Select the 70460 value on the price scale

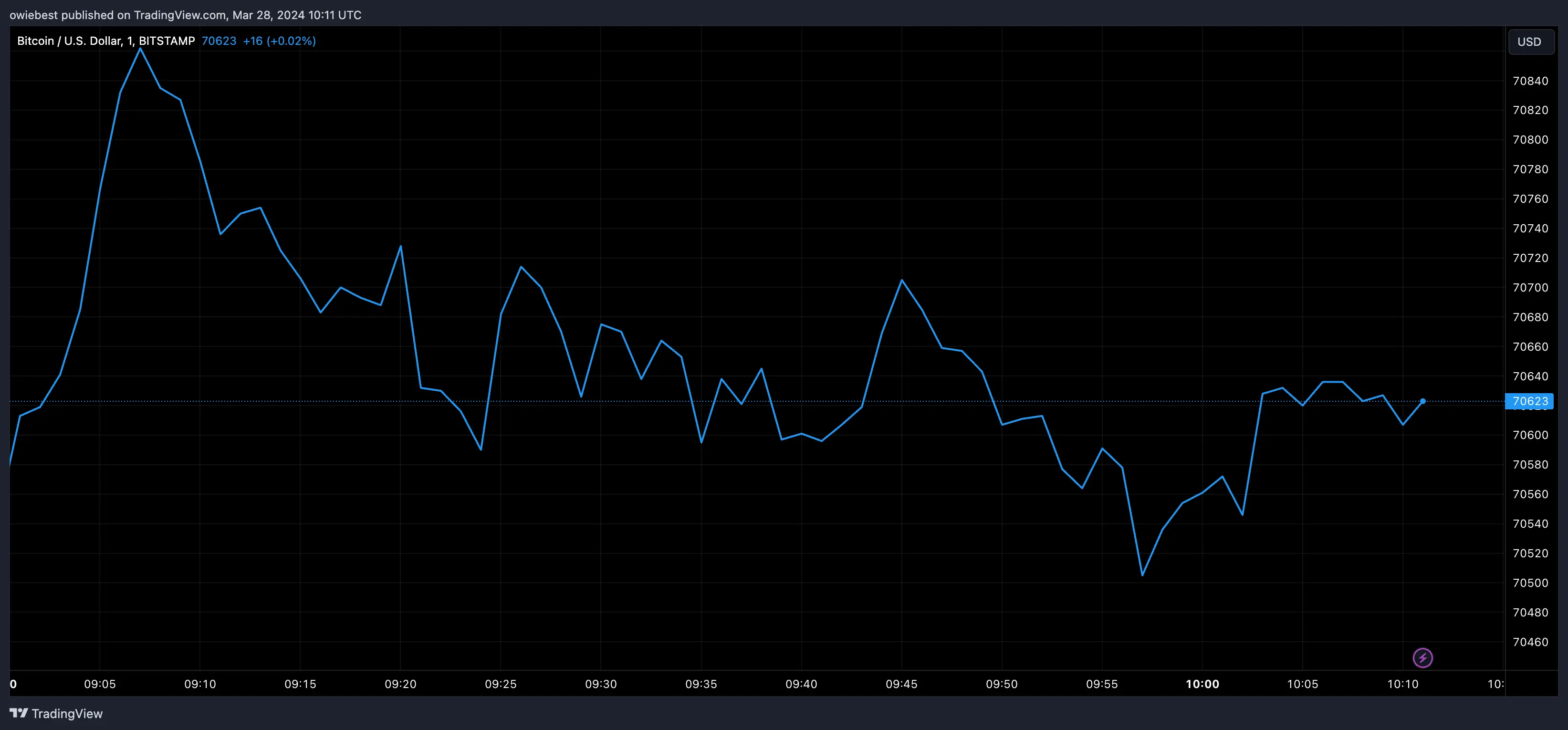(1531, 642)
